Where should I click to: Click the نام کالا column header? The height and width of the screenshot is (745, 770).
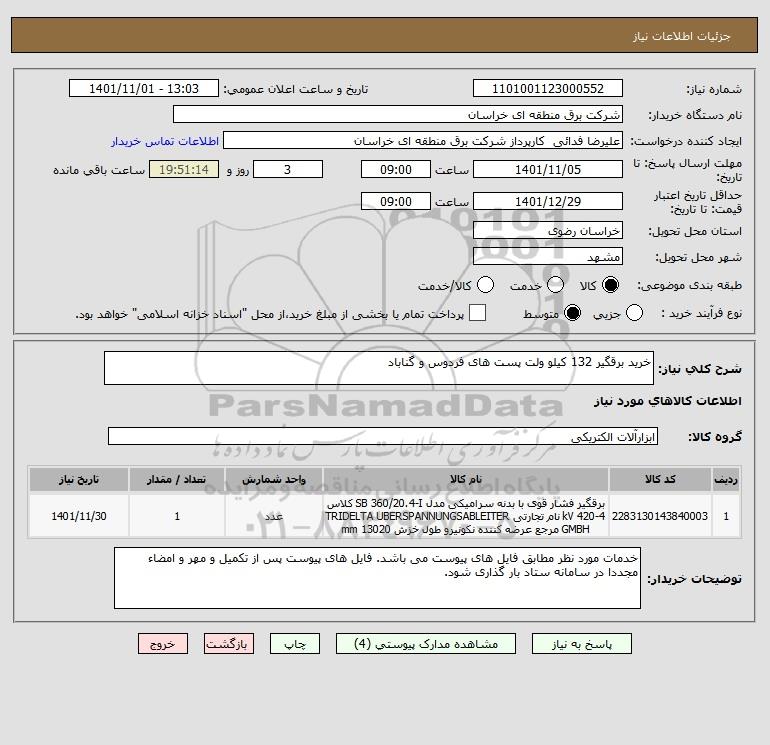coord(466,479)
